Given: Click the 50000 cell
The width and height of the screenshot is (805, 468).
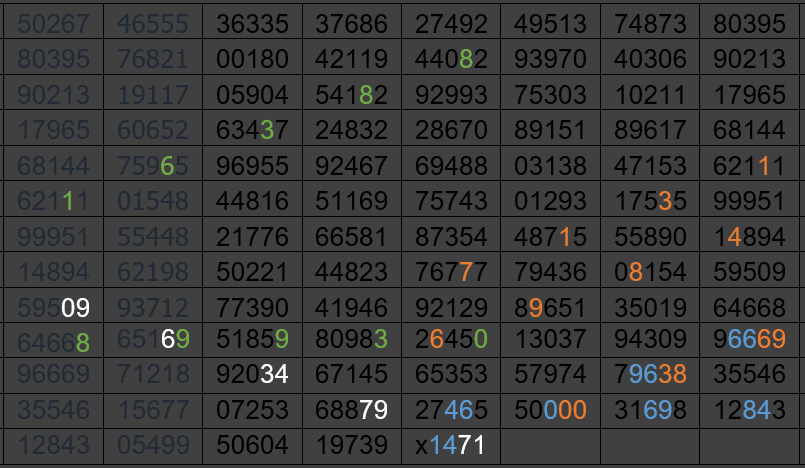Looking at the screenshot, I should (550, 410).
